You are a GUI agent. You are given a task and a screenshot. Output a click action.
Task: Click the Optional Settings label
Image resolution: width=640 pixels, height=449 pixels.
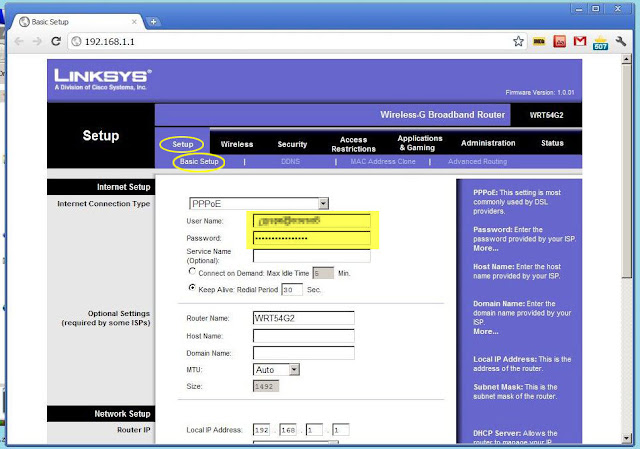coord(106,318)
